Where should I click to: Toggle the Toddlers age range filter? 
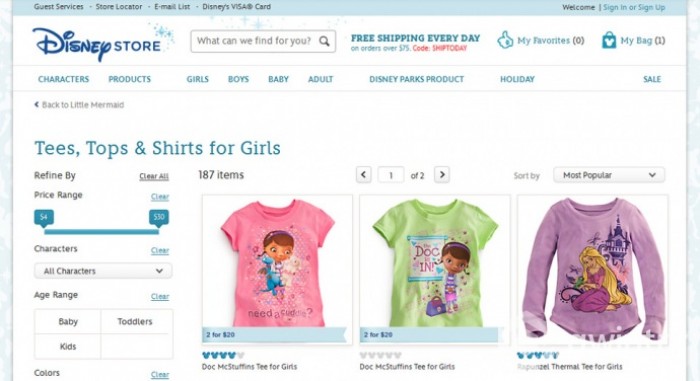point(135,322)
